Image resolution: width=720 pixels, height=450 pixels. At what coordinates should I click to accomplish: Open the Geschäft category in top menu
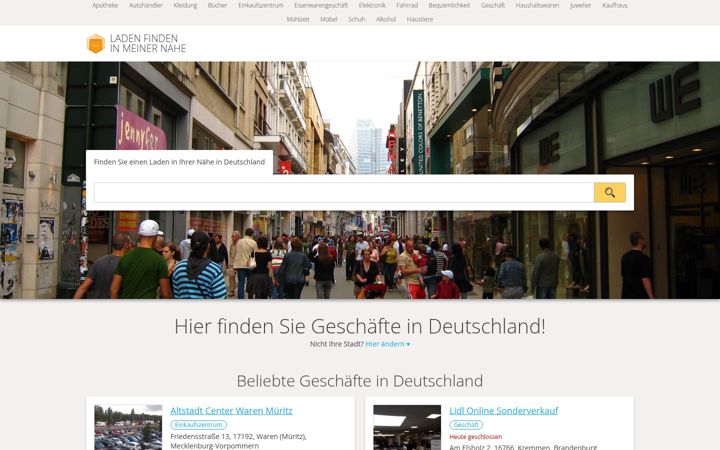[x=493, y=6]
